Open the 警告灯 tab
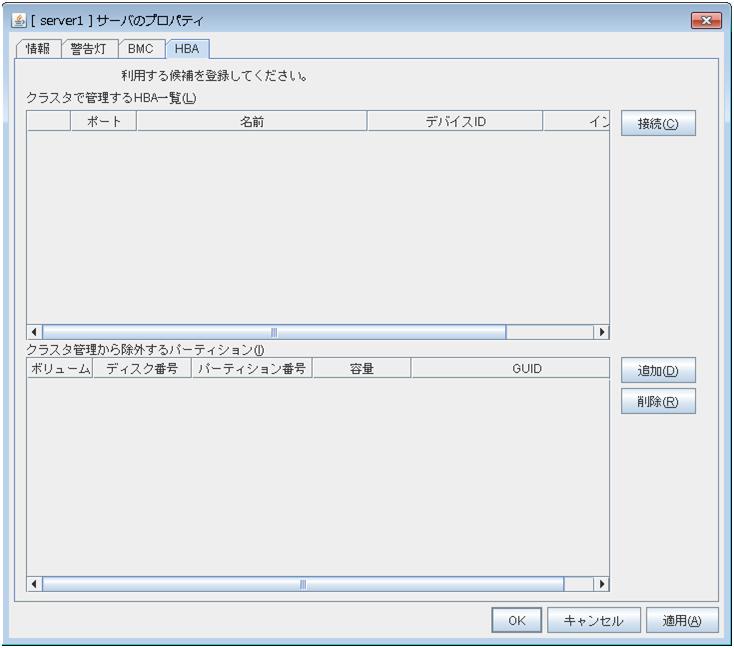 coord(89,49)
